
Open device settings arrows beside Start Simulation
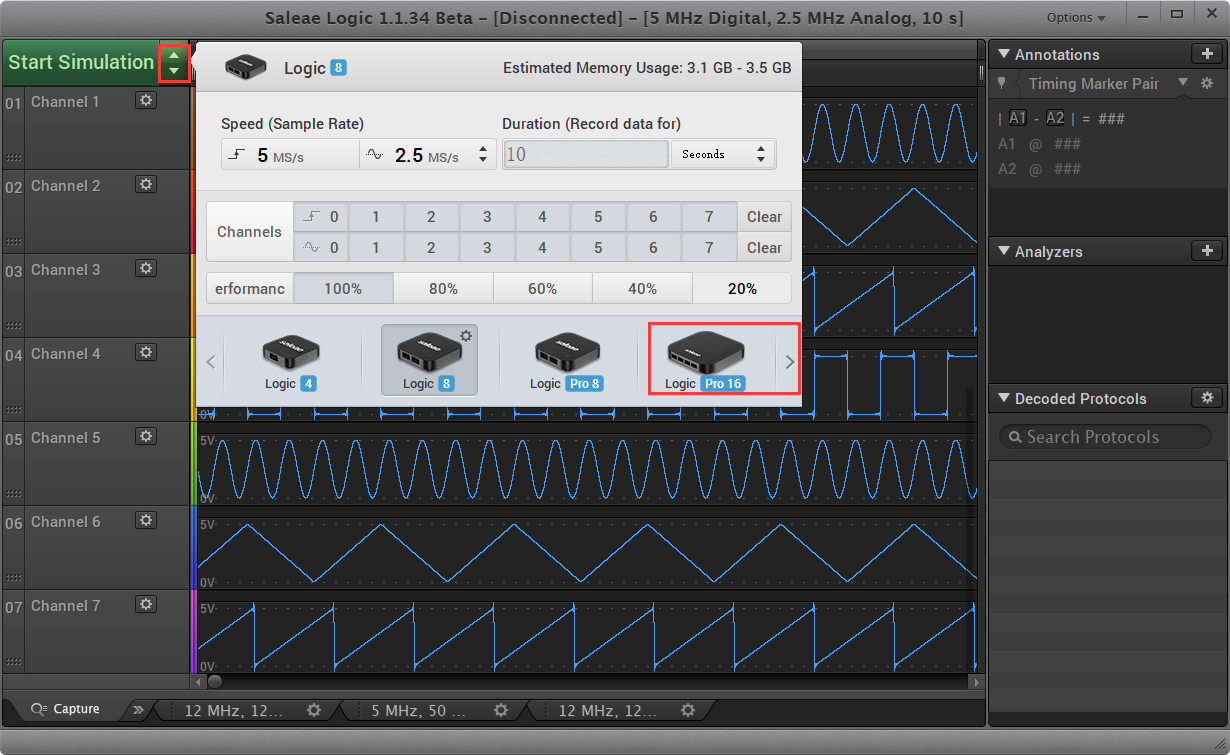pyautogui.click(x=175, y=63)
